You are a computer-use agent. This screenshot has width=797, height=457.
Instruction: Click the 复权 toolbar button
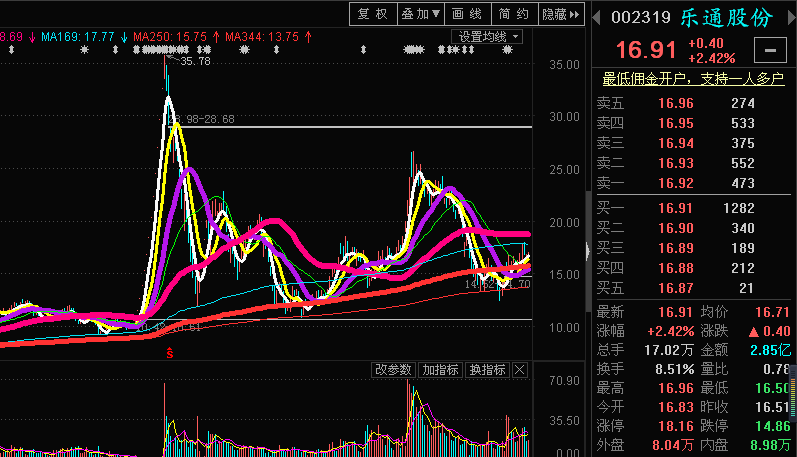click(373, 14)
